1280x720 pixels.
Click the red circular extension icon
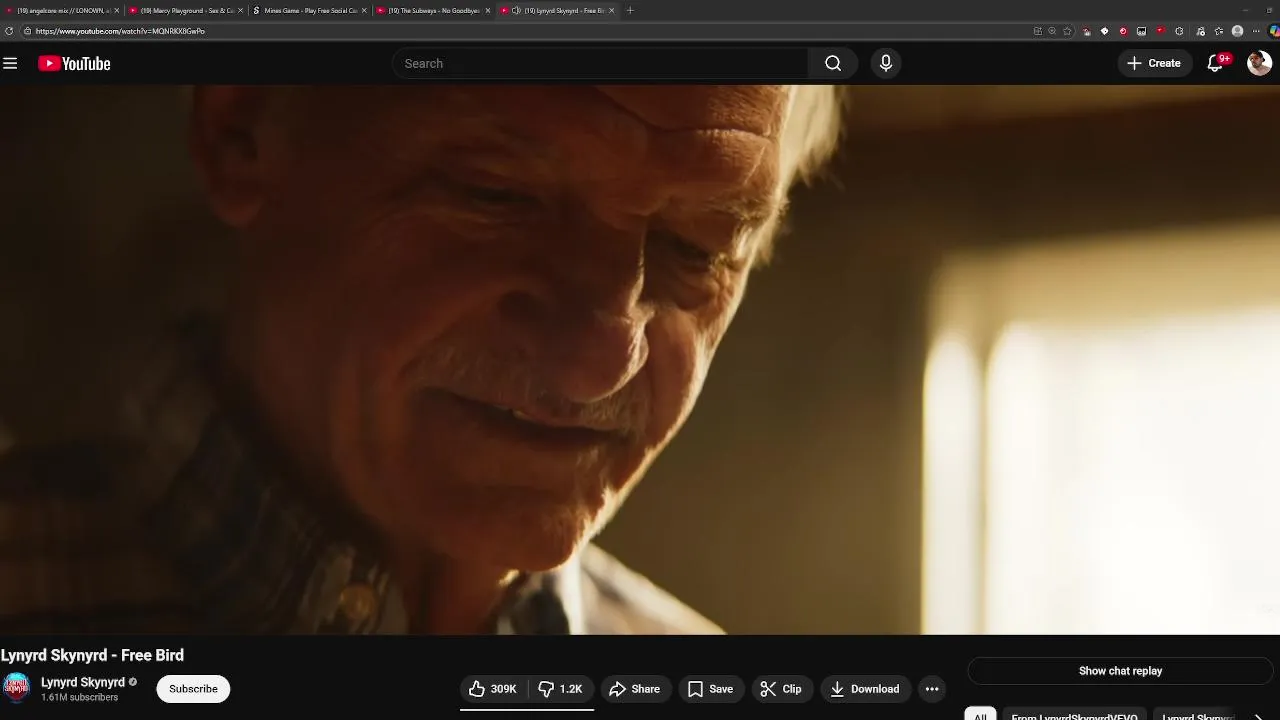click(1123, 31)
